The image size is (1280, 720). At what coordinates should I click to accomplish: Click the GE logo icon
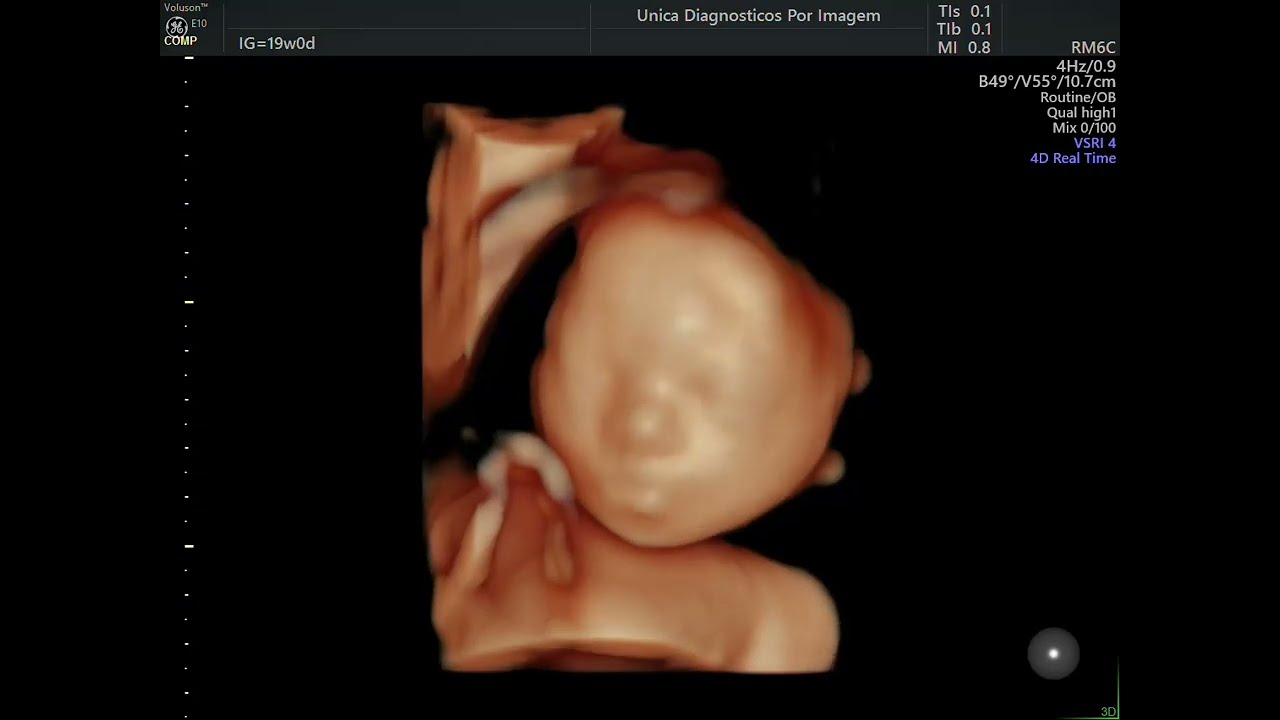tap(176, 26)
